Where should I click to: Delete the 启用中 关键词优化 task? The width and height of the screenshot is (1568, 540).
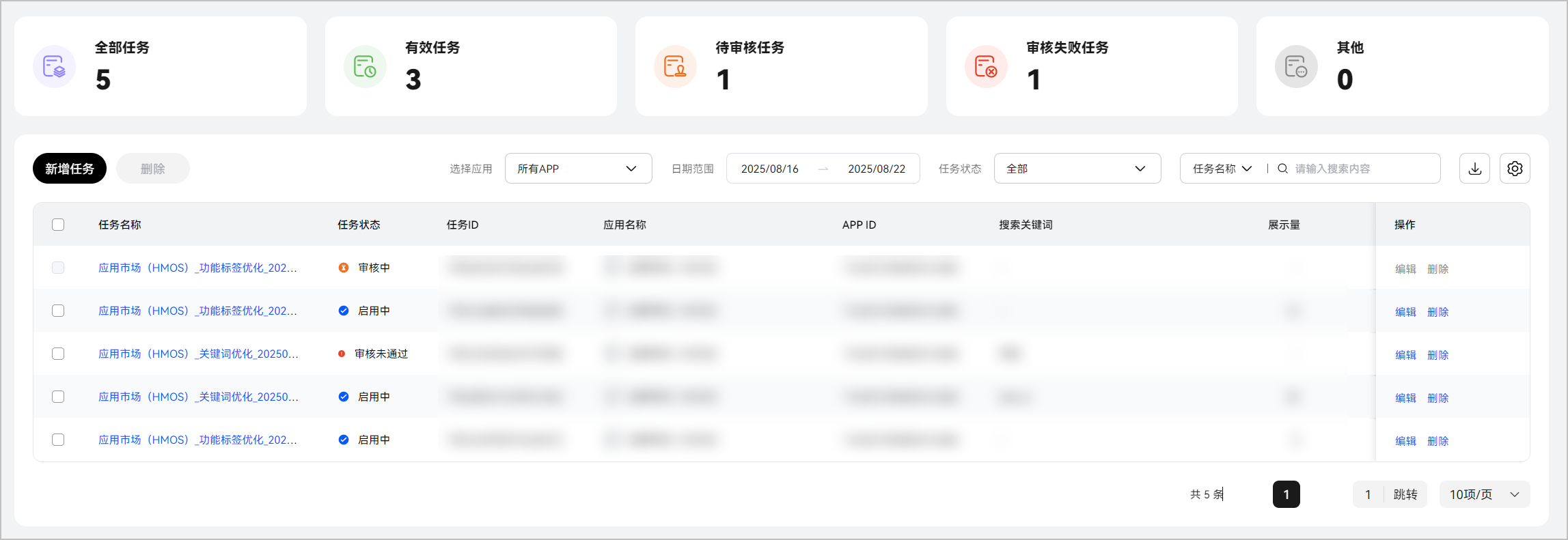[1438, 398]
